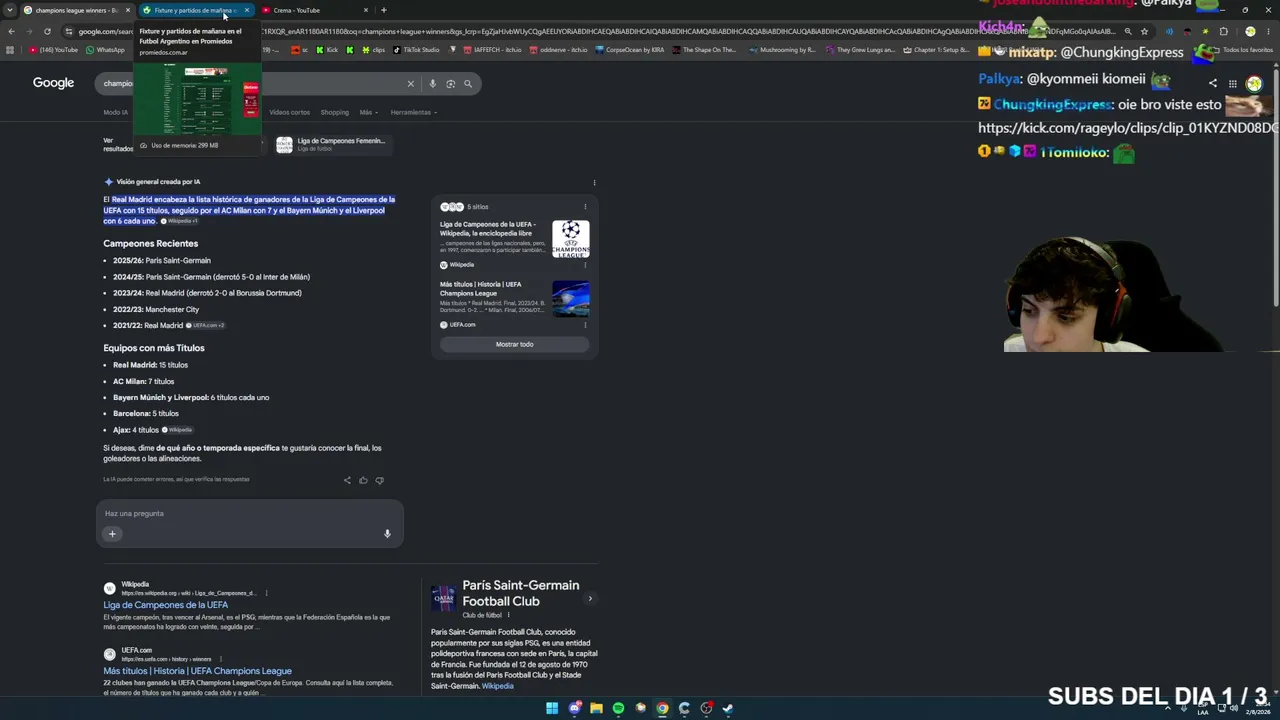
Task: Bookmark this page with star icon
Action: 1144,31
